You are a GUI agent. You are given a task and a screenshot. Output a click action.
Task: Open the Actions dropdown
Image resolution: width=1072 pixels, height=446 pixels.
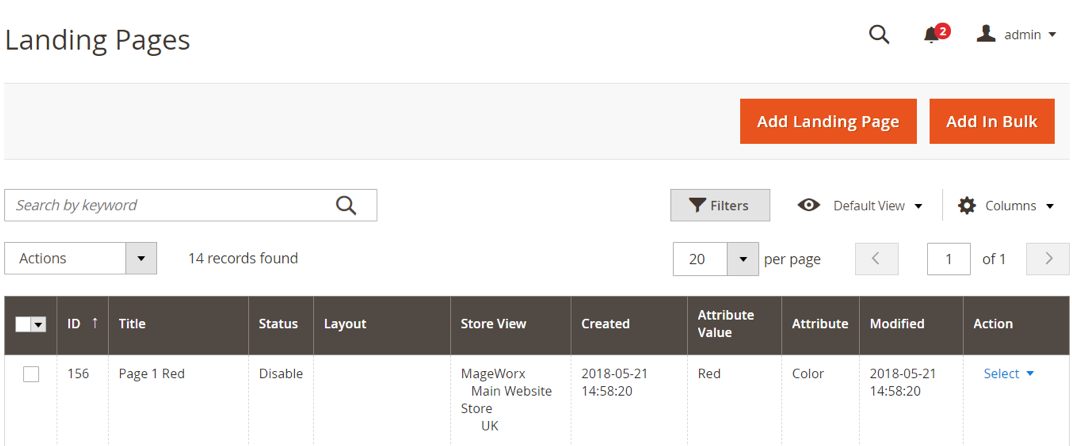[x=81, y=259]
